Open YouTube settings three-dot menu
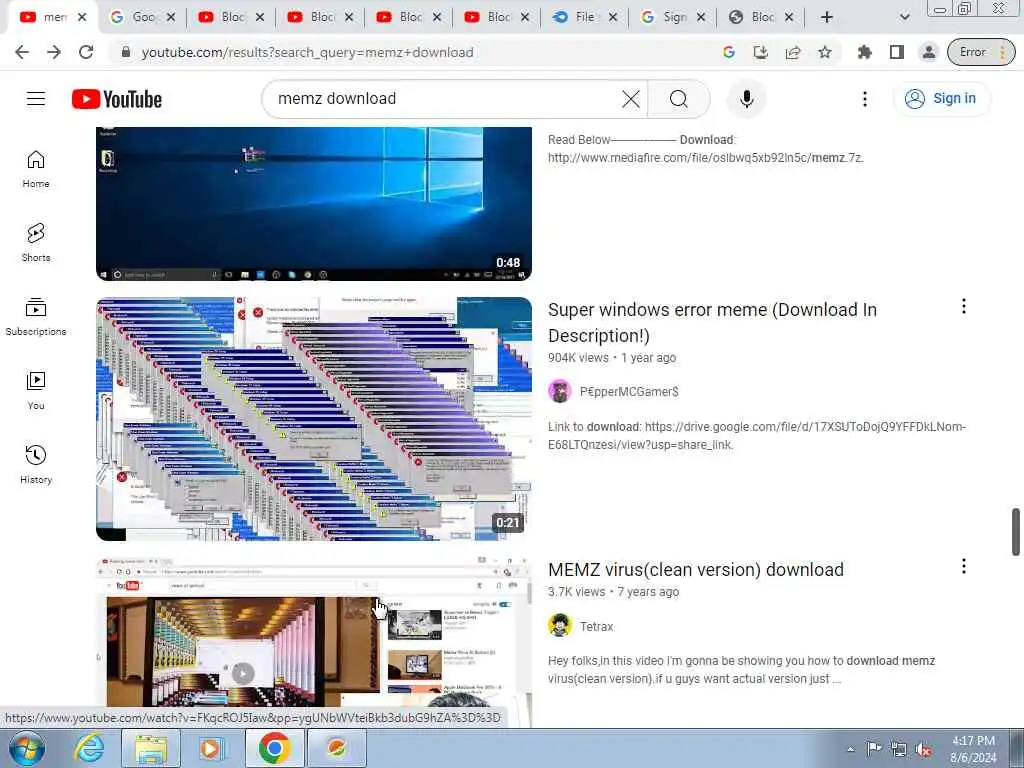Viewport: 1024px width, 768px height. pos(865,99)
